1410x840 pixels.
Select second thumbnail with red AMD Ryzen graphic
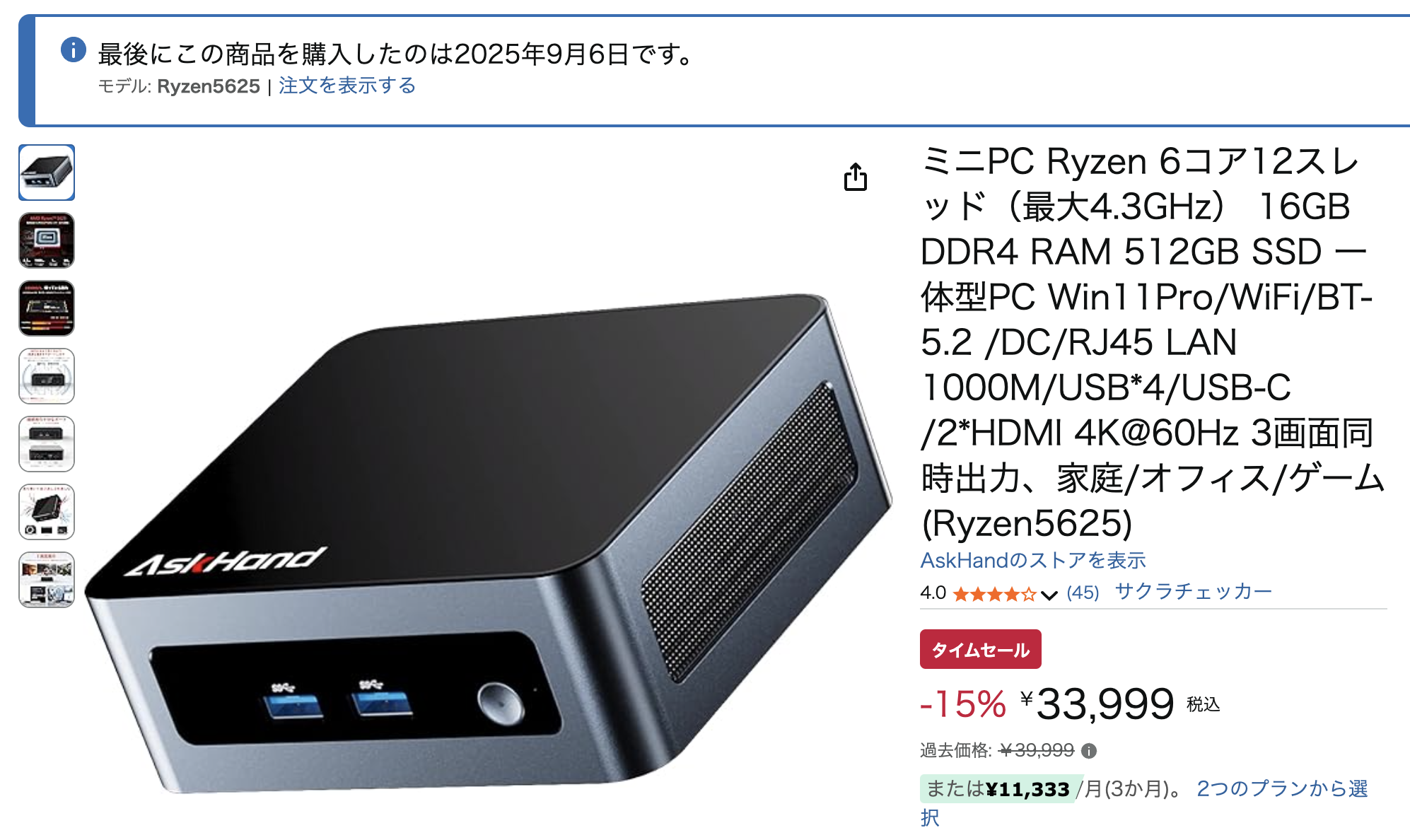[x=47, y=240]
